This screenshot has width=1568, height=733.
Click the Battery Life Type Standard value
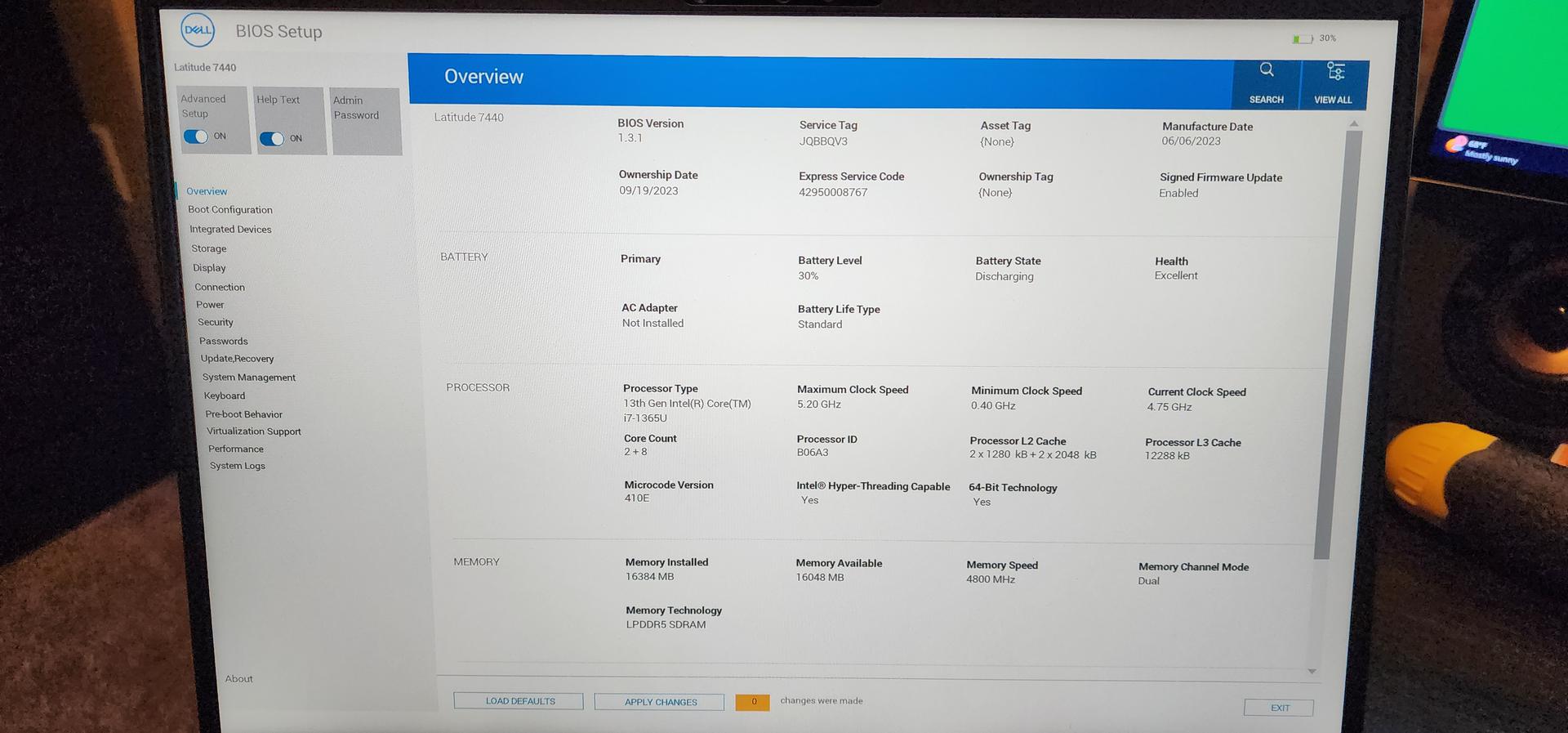(x=820, y=324)
